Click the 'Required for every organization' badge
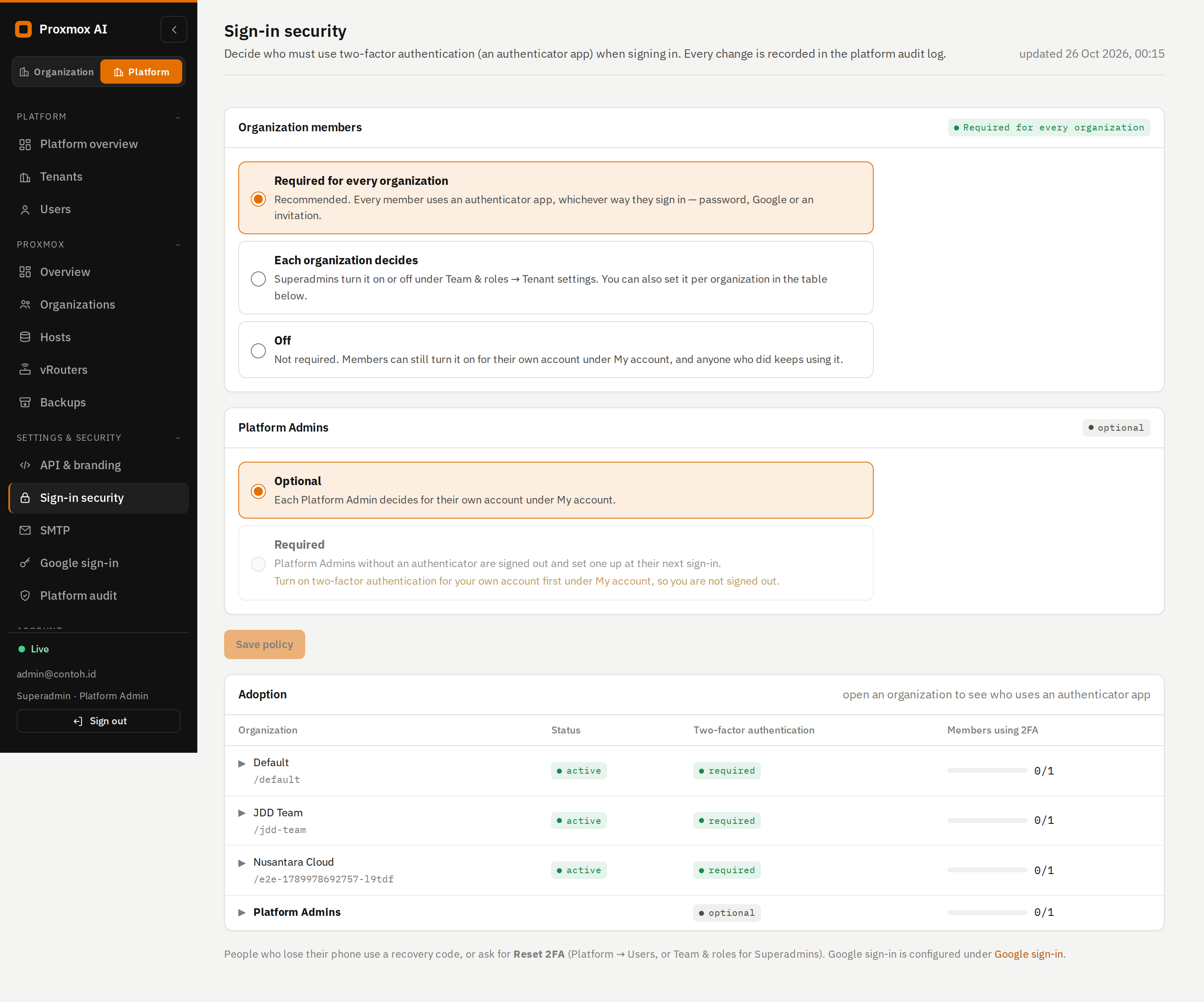1204x1002 pixels. click(x=1048, y=128)
